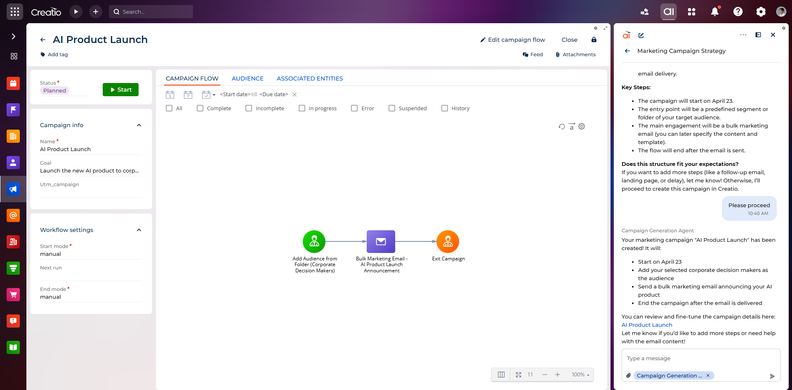Select the Exit Campaign node
This screenshot has width=792, height=390.
tap(448, 241)
